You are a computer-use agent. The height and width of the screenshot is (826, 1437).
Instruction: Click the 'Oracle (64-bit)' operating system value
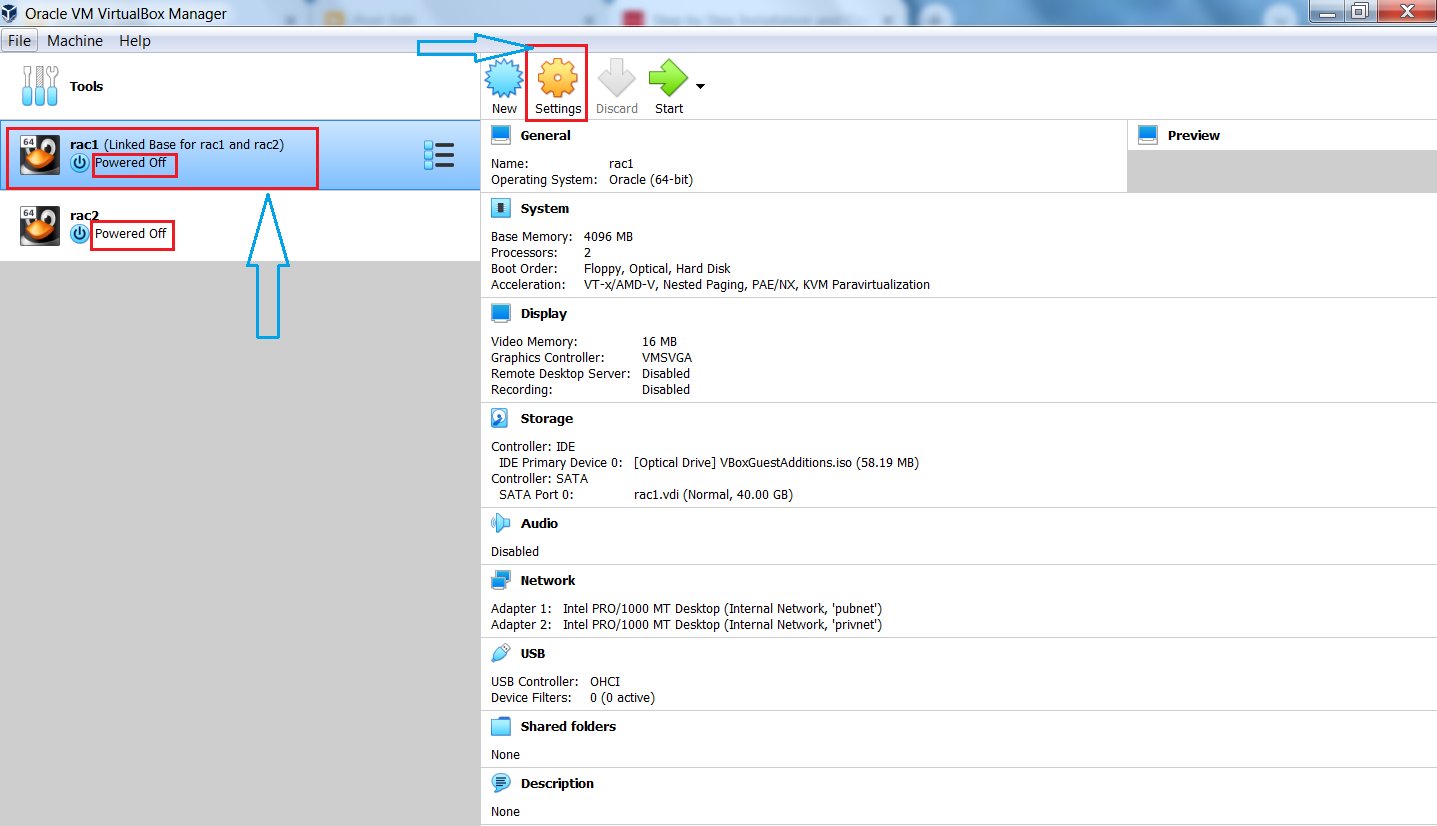click(x=651, y=180)
